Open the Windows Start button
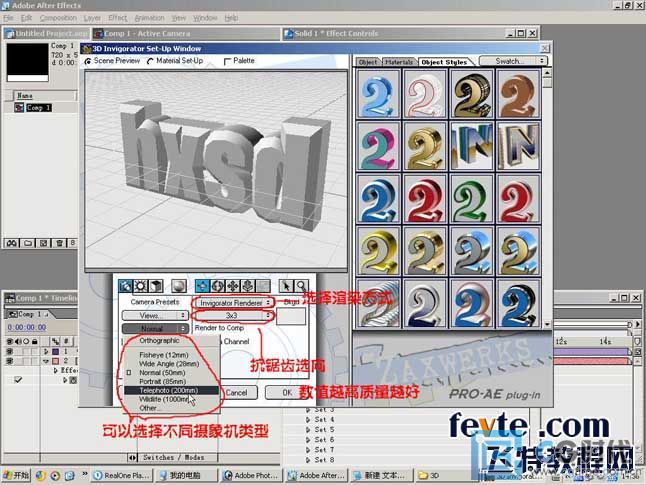Viewport: 646px width, 485px height. pyautogui.click(x=16, y=476)
